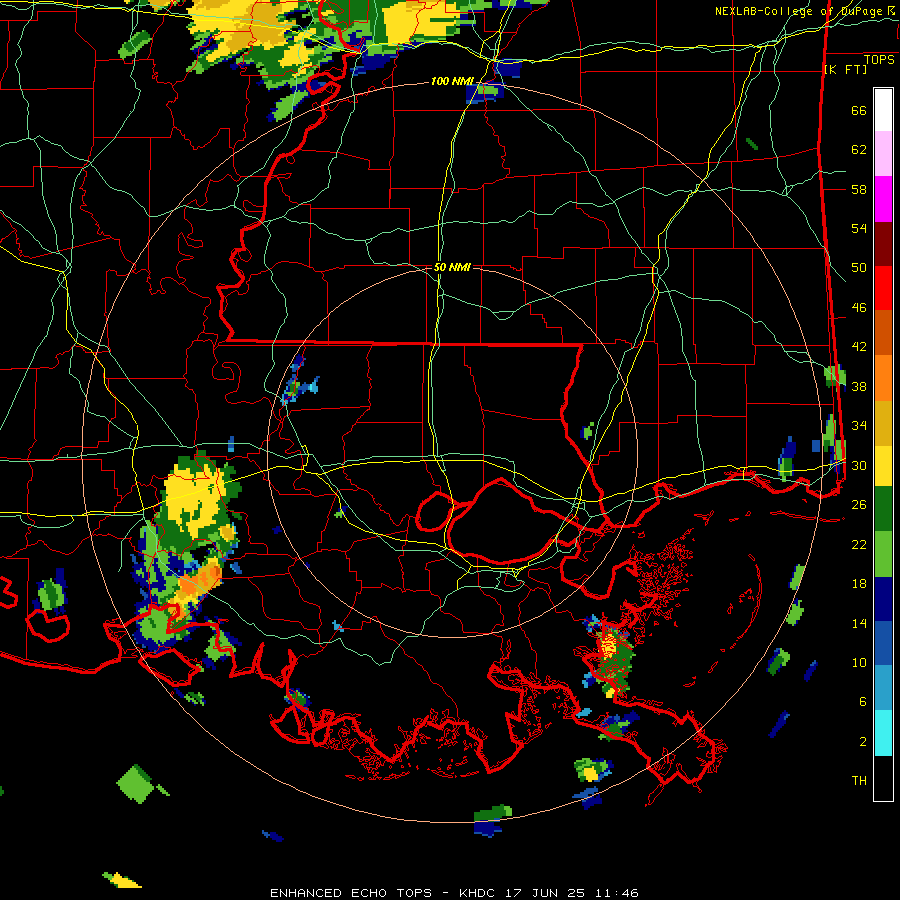The width and height of the screenshot is (900, 900).
Task: Click the "100 NMI" range ring label
Action: pyautogui.click(x=452, y=81)
